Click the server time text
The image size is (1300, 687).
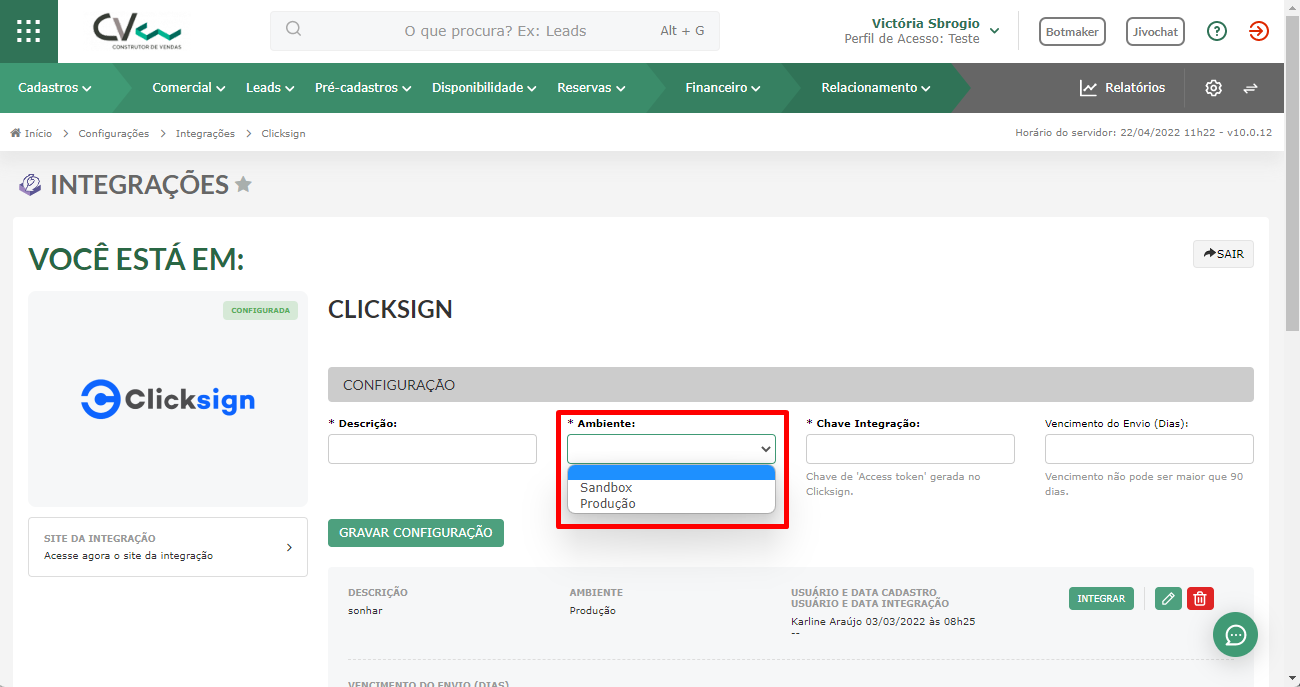pos(1143,133)
